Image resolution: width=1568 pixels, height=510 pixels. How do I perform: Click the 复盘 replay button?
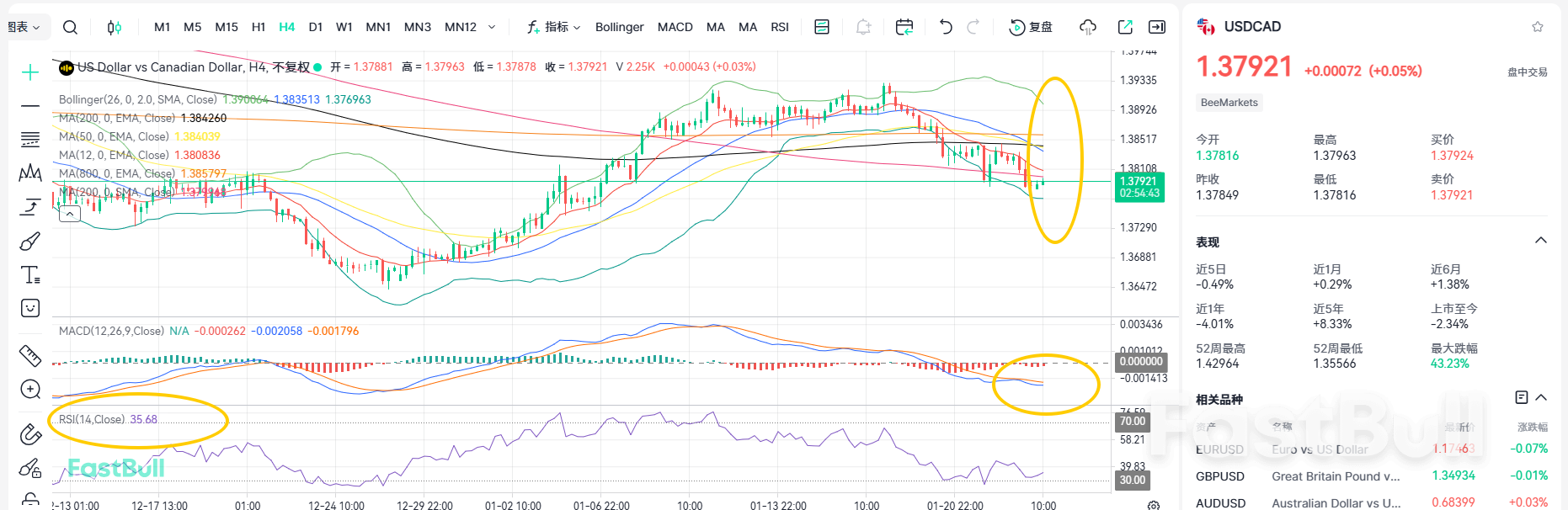(x=1031, y=27)
